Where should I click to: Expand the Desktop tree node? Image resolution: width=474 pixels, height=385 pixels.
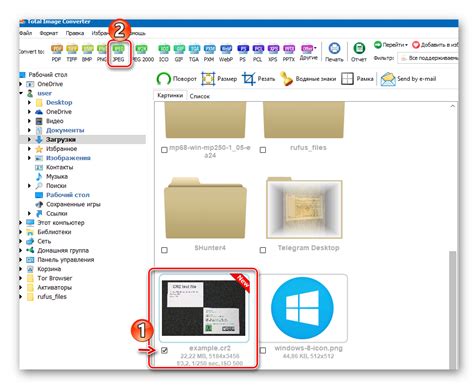tap(29, 102)
